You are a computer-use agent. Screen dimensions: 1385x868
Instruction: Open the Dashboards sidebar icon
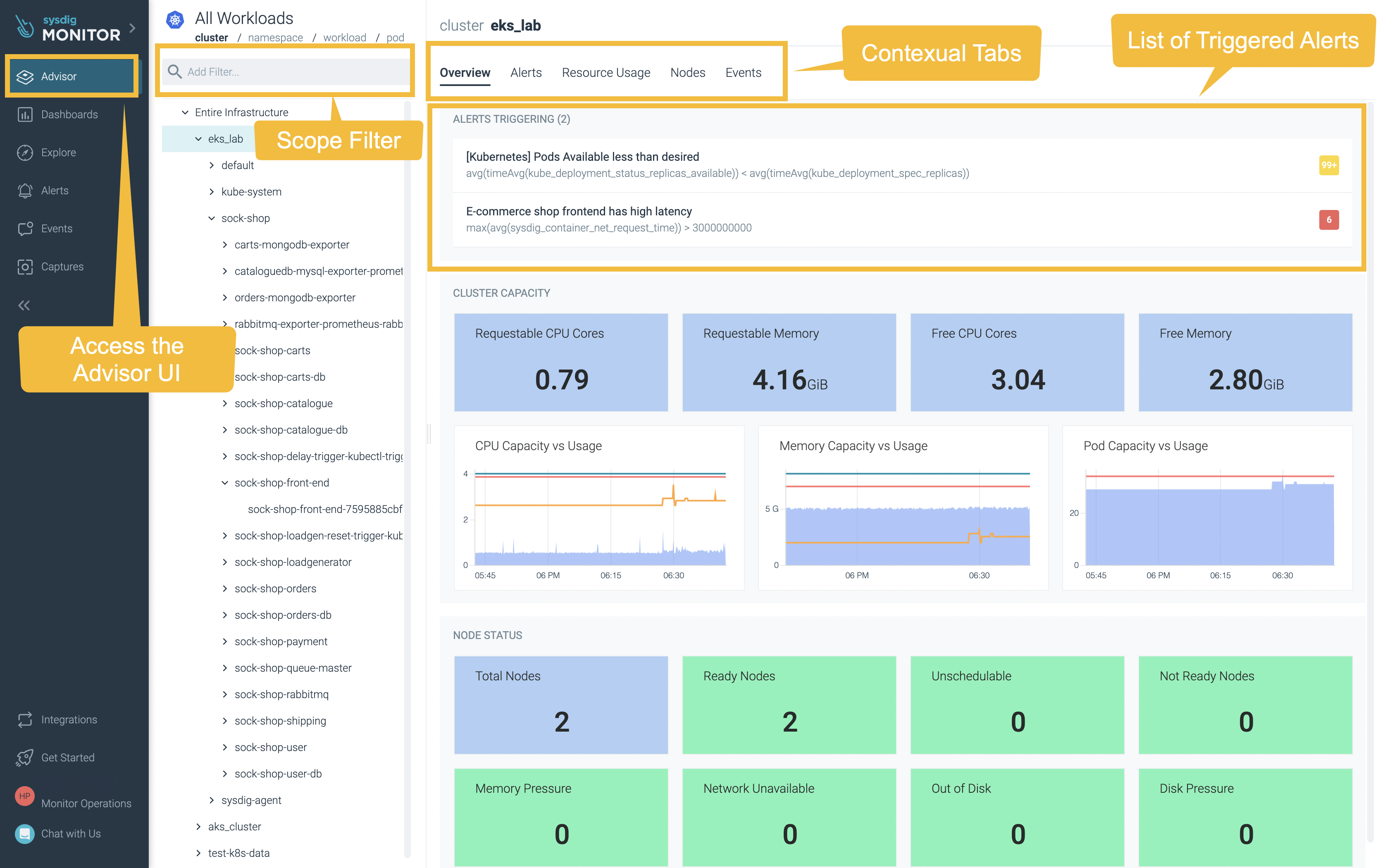click(25, 115)
